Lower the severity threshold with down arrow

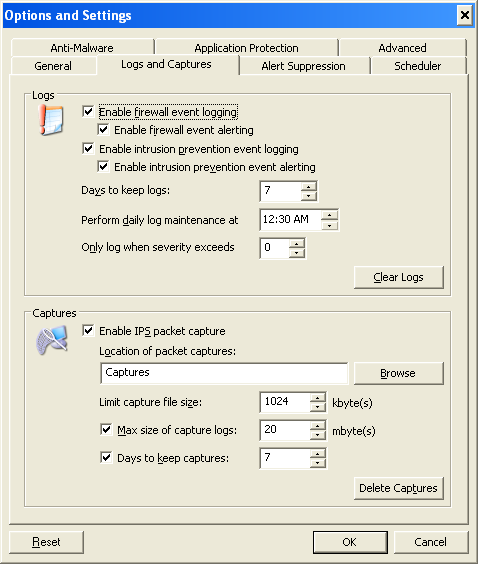click(x=297, y=253)
